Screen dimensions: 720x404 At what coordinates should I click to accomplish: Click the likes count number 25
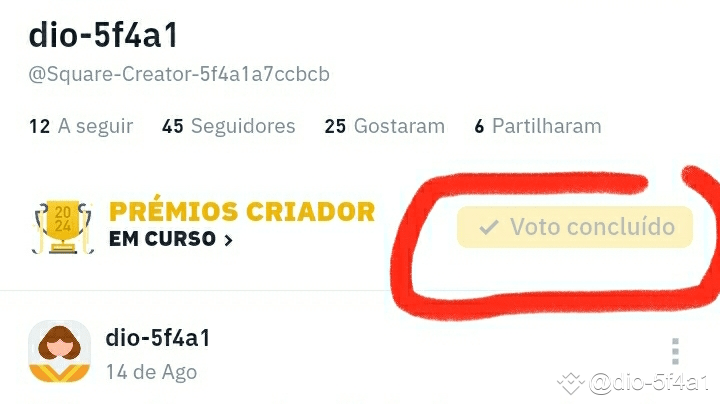[335, 126]
